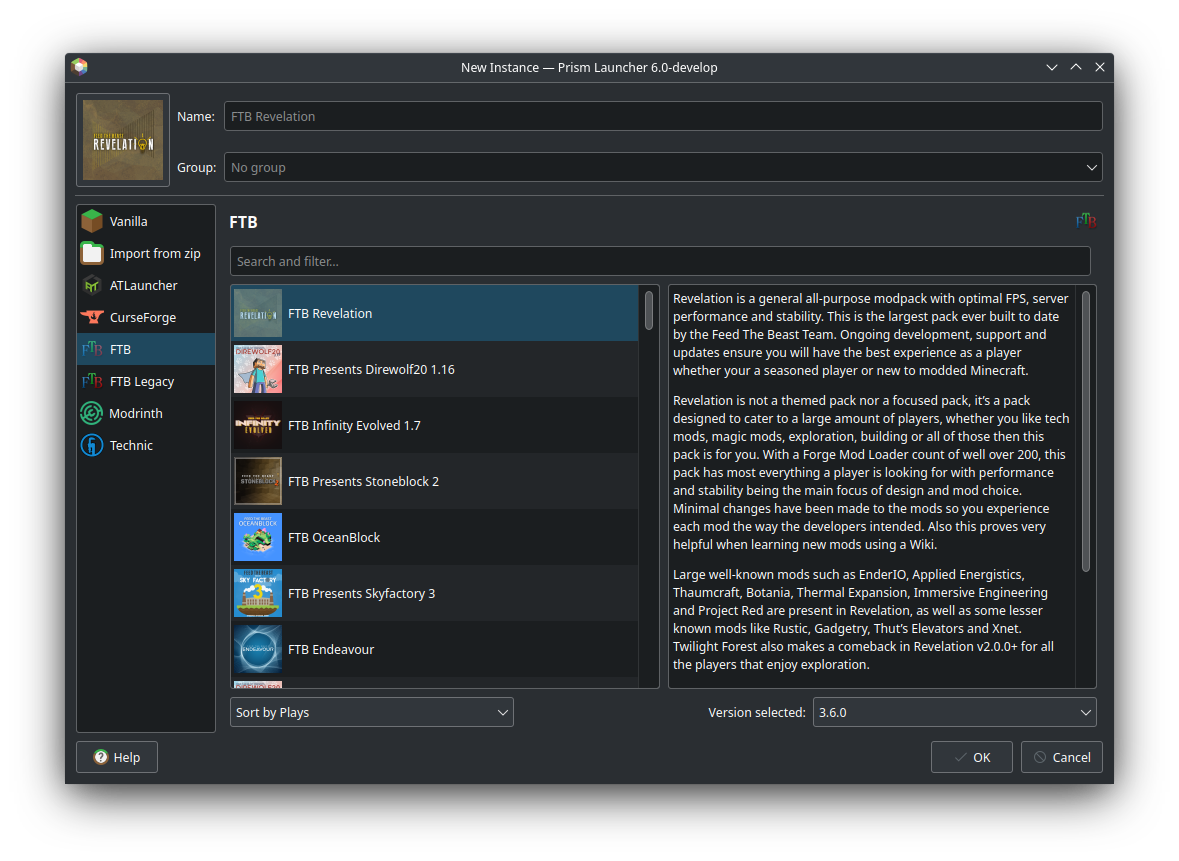This screenshot has height=861, width=1179.
Task: Click the Revelation description text
Action: pos(871,481)
